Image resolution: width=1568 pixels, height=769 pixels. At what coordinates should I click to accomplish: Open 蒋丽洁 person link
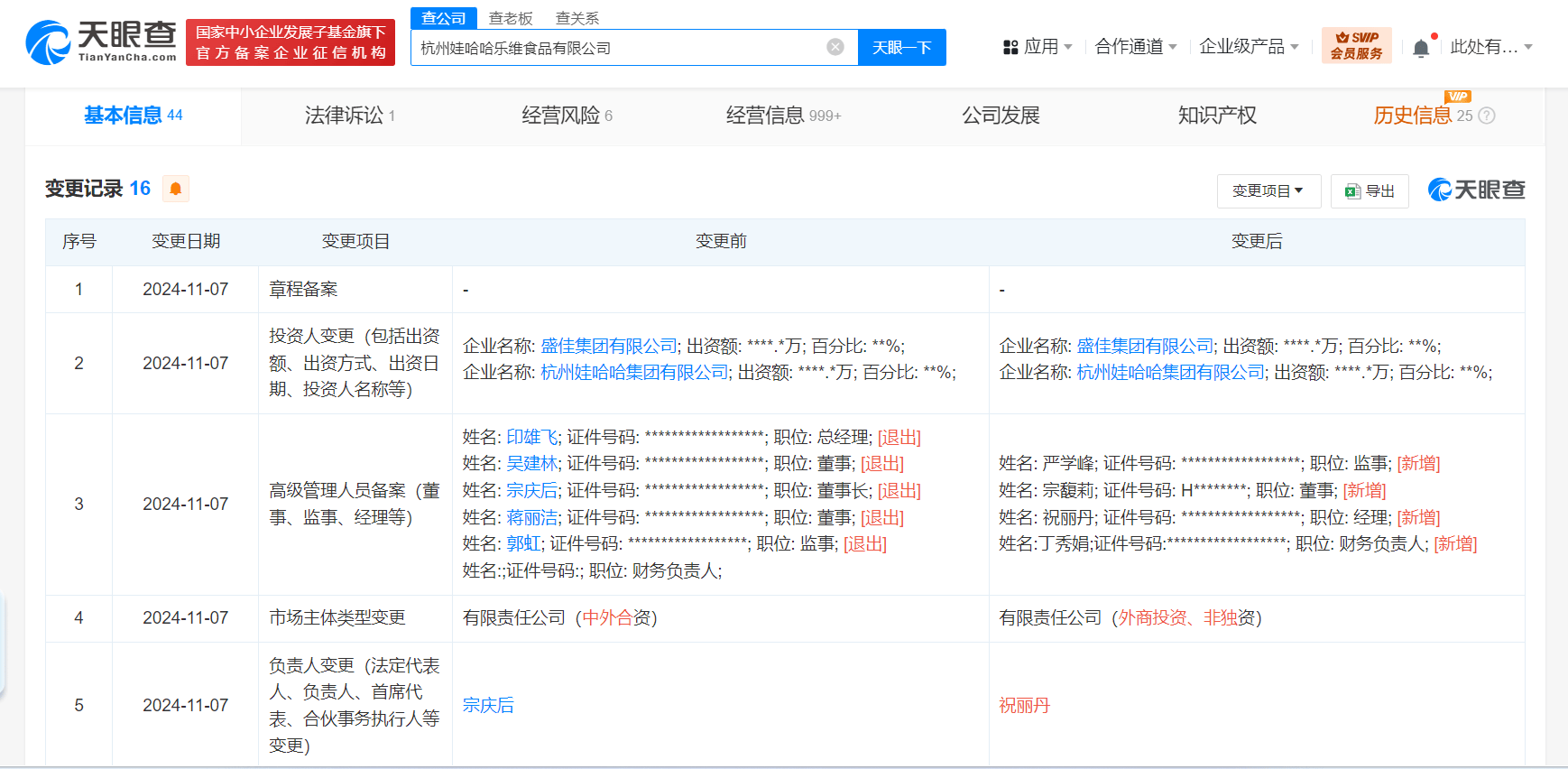tap(532, 517)
